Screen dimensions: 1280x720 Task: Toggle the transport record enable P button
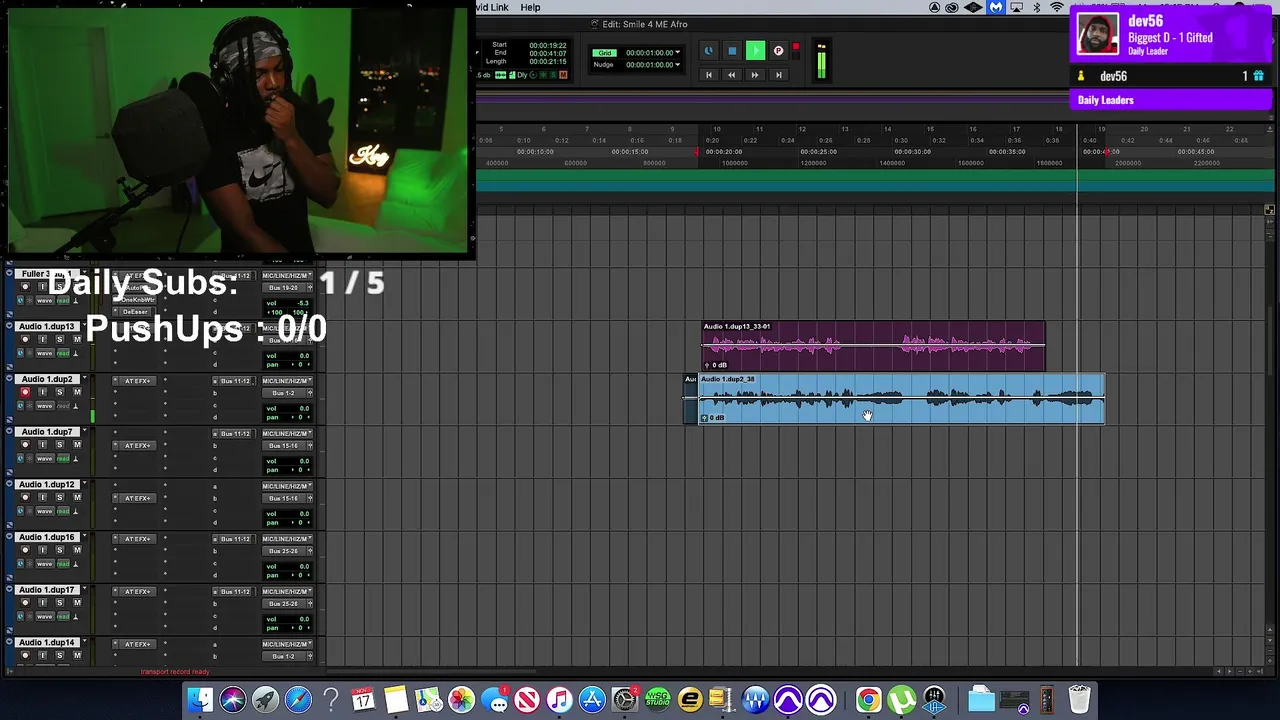[778, 51]
